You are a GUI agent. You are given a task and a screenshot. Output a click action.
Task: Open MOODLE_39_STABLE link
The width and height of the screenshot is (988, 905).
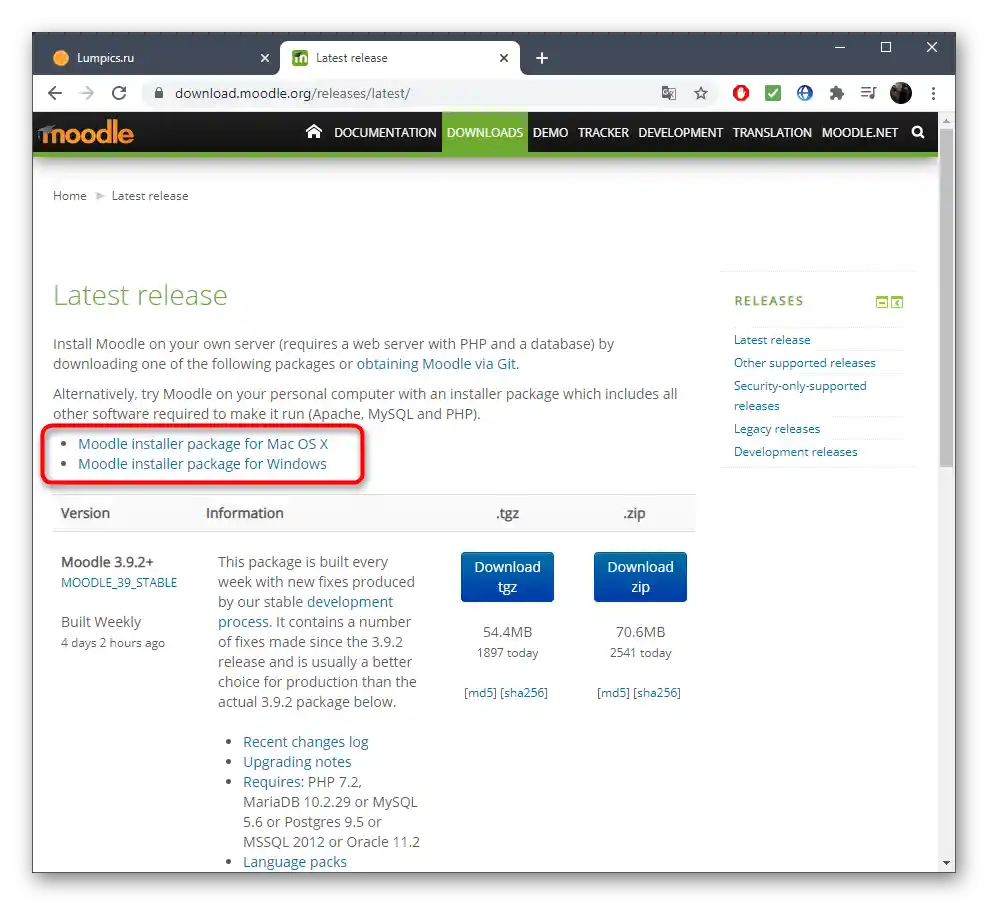[x=119, y=582]
